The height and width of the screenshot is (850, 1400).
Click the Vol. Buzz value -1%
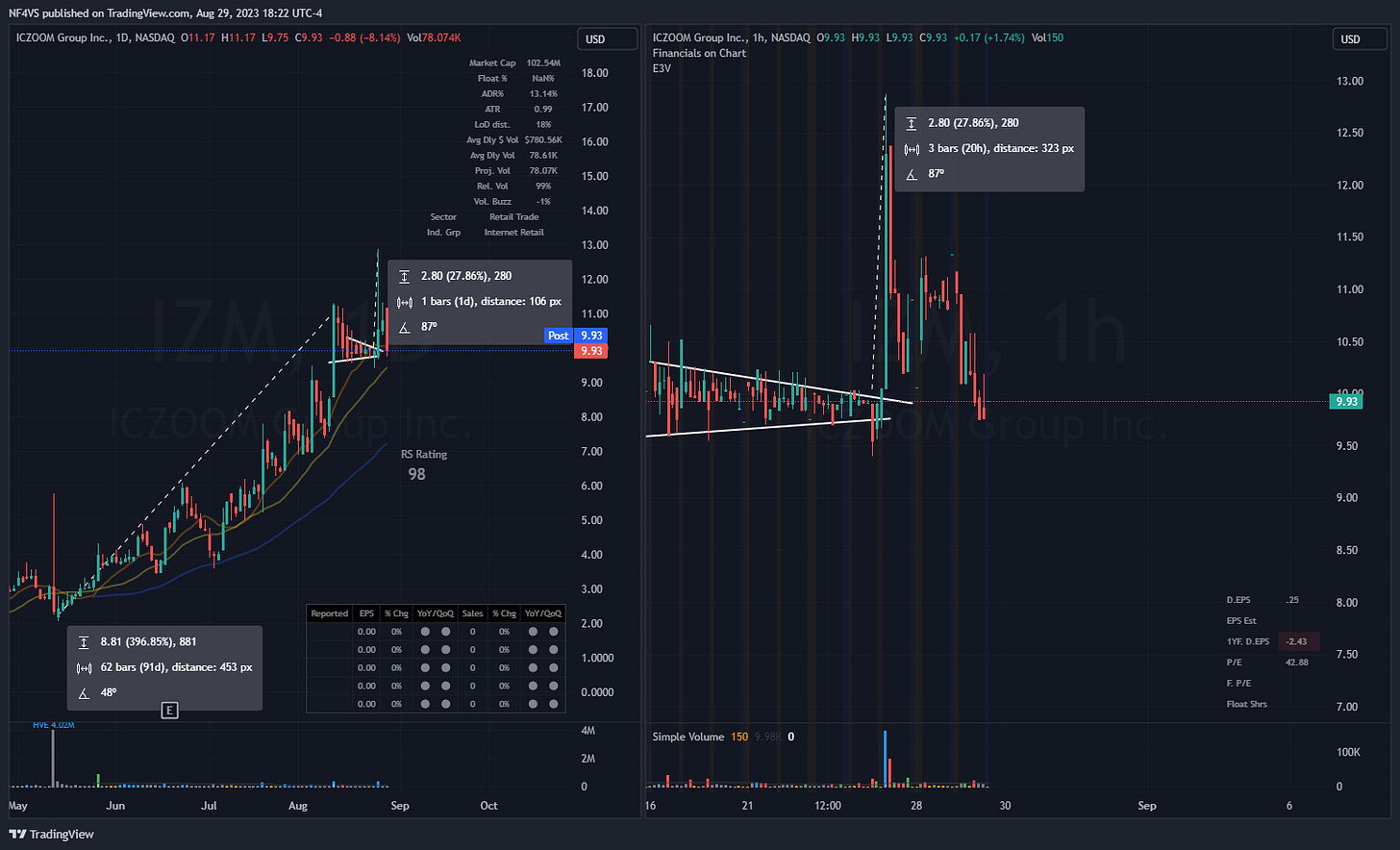[x=543, y=201]
